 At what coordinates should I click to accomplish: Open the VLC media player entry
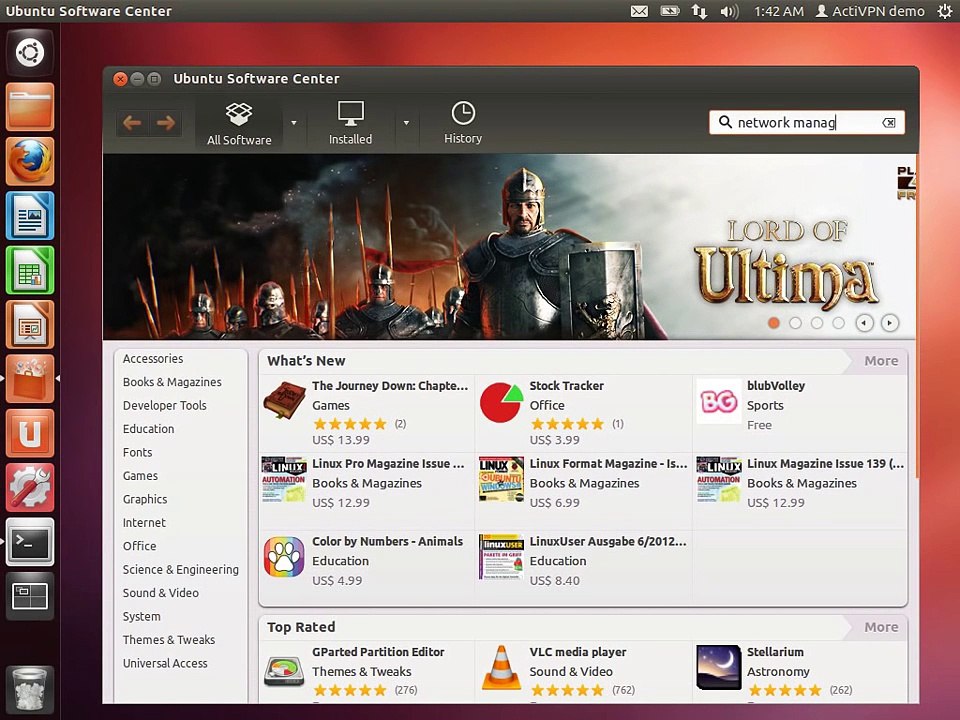tap(583, 672)
